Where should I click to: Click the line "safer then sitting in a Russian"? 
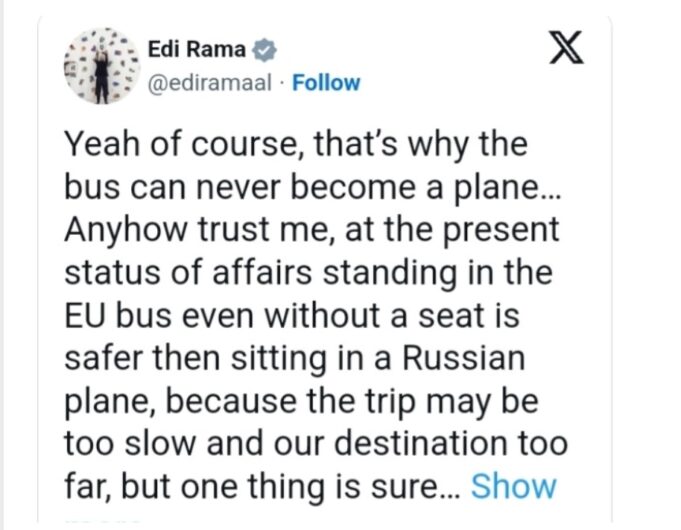(297, 359)
